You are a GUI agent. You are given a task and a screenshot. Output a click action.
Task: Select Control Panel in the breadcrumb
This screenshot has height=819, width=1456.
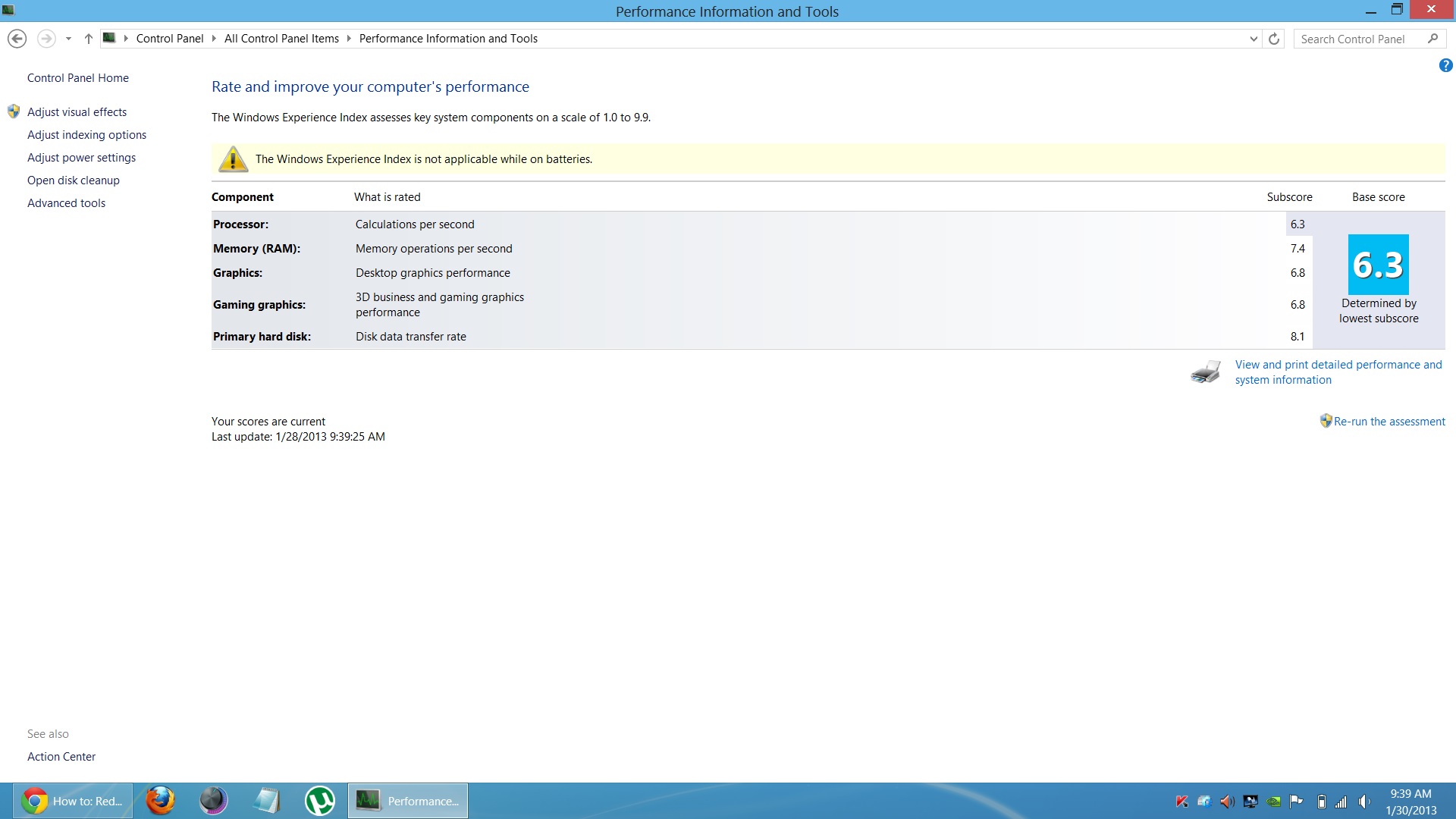[170, 39]
